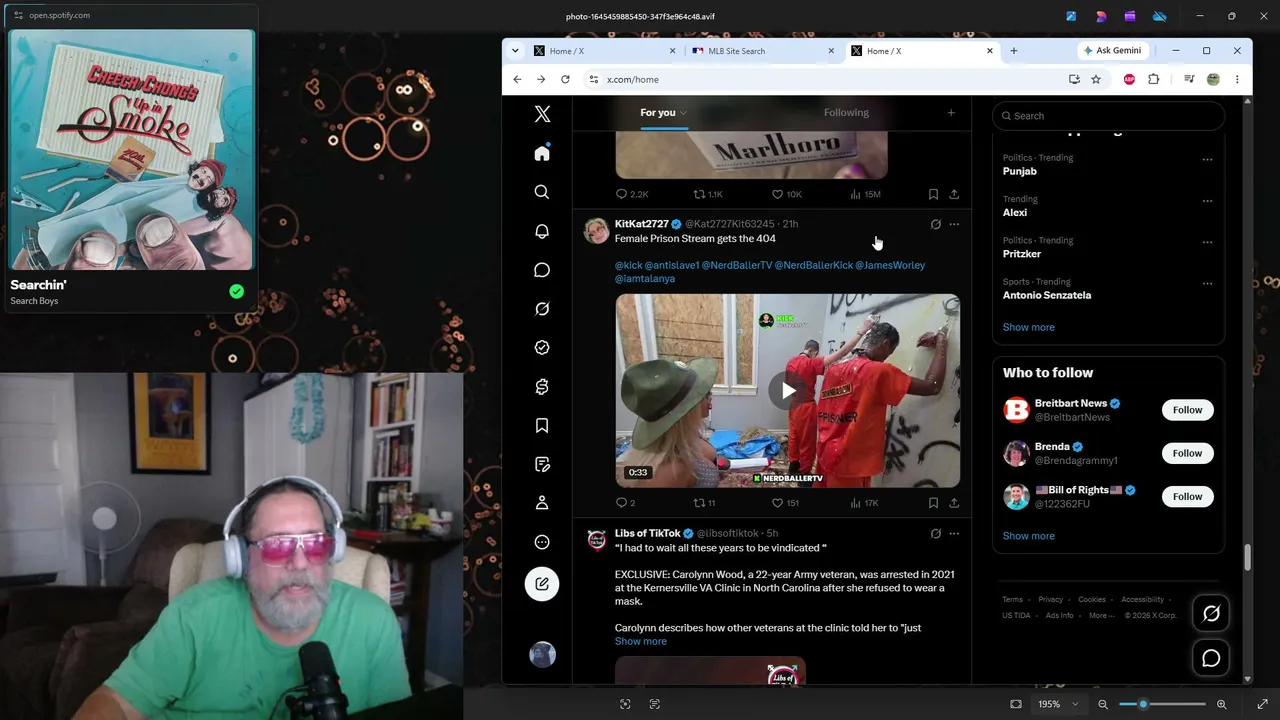Share the Marlboro image post
1280x720 pixels.
coord(954,194)
